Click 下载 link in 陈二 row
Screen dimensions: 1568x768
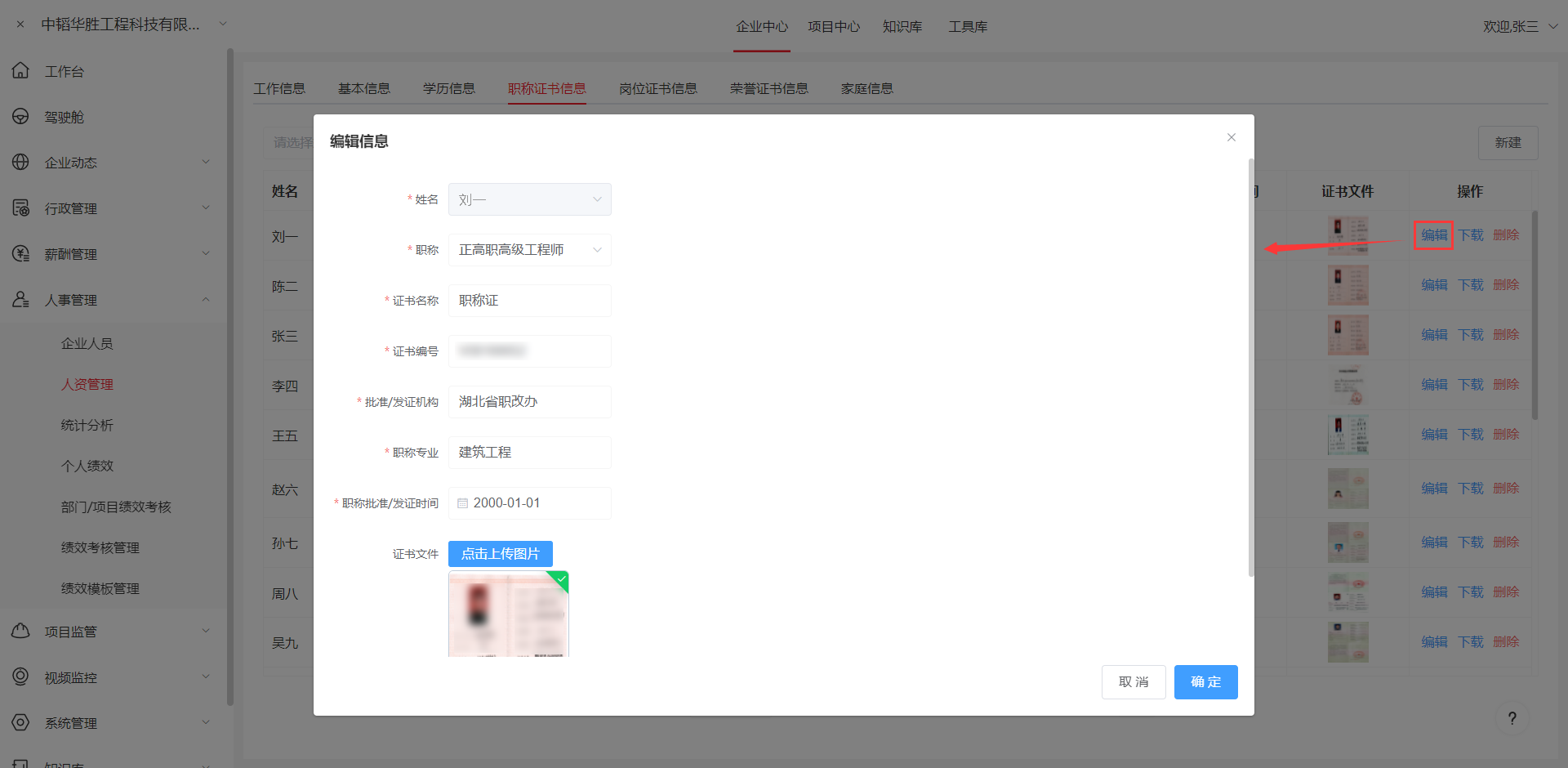(x=1471, y=285)
